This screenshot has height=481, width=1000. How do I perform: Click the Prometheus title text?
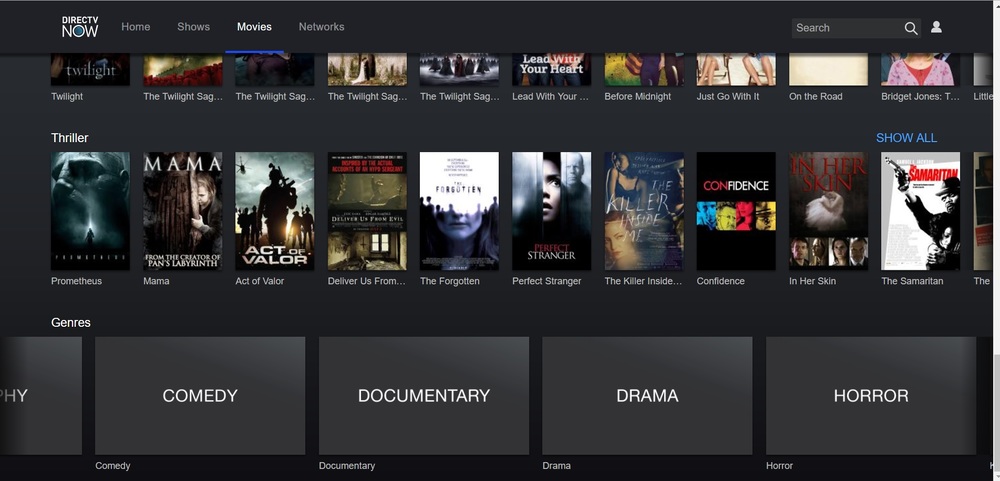(x=77, y=281)
